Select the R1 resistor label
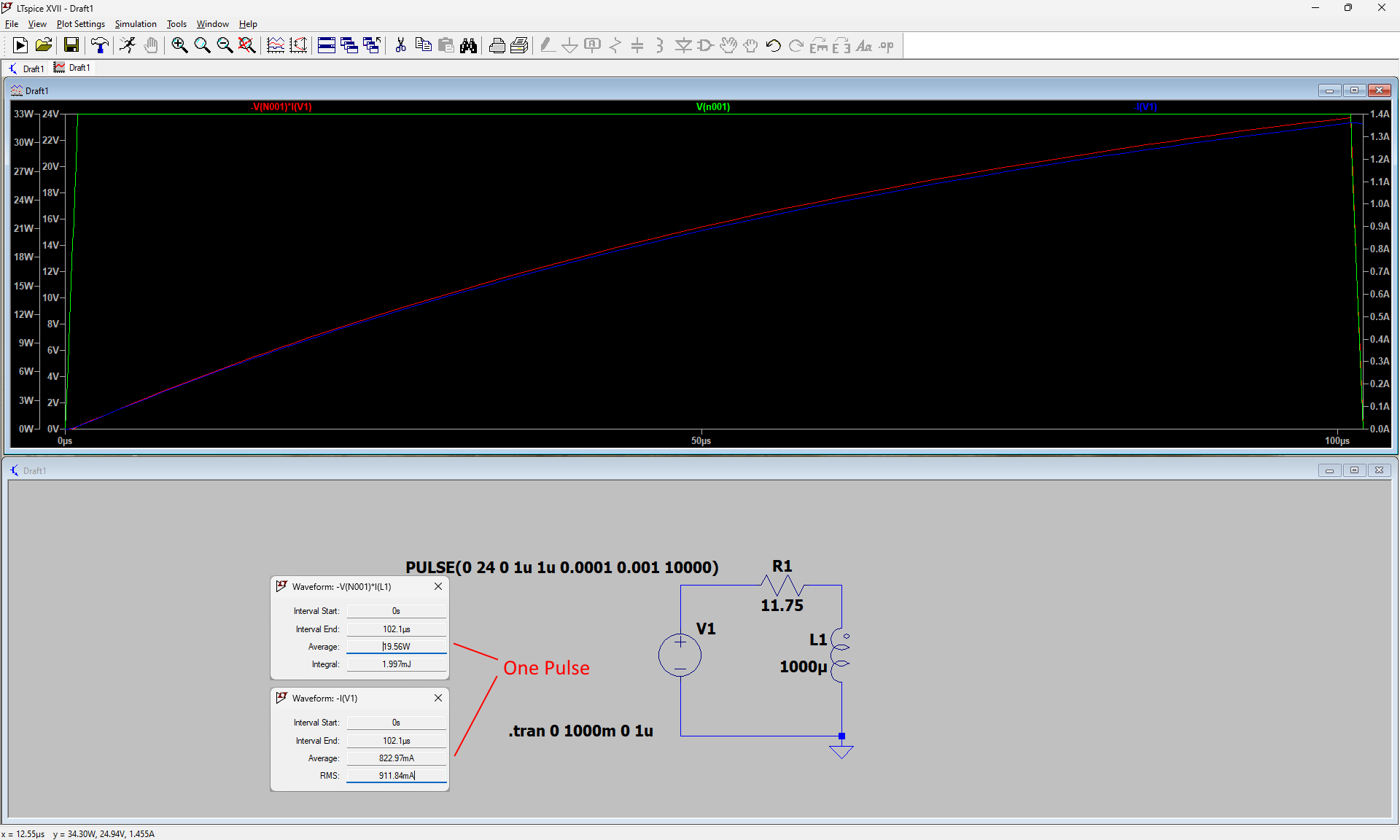Screen dimensions: 1400x840 782,566
